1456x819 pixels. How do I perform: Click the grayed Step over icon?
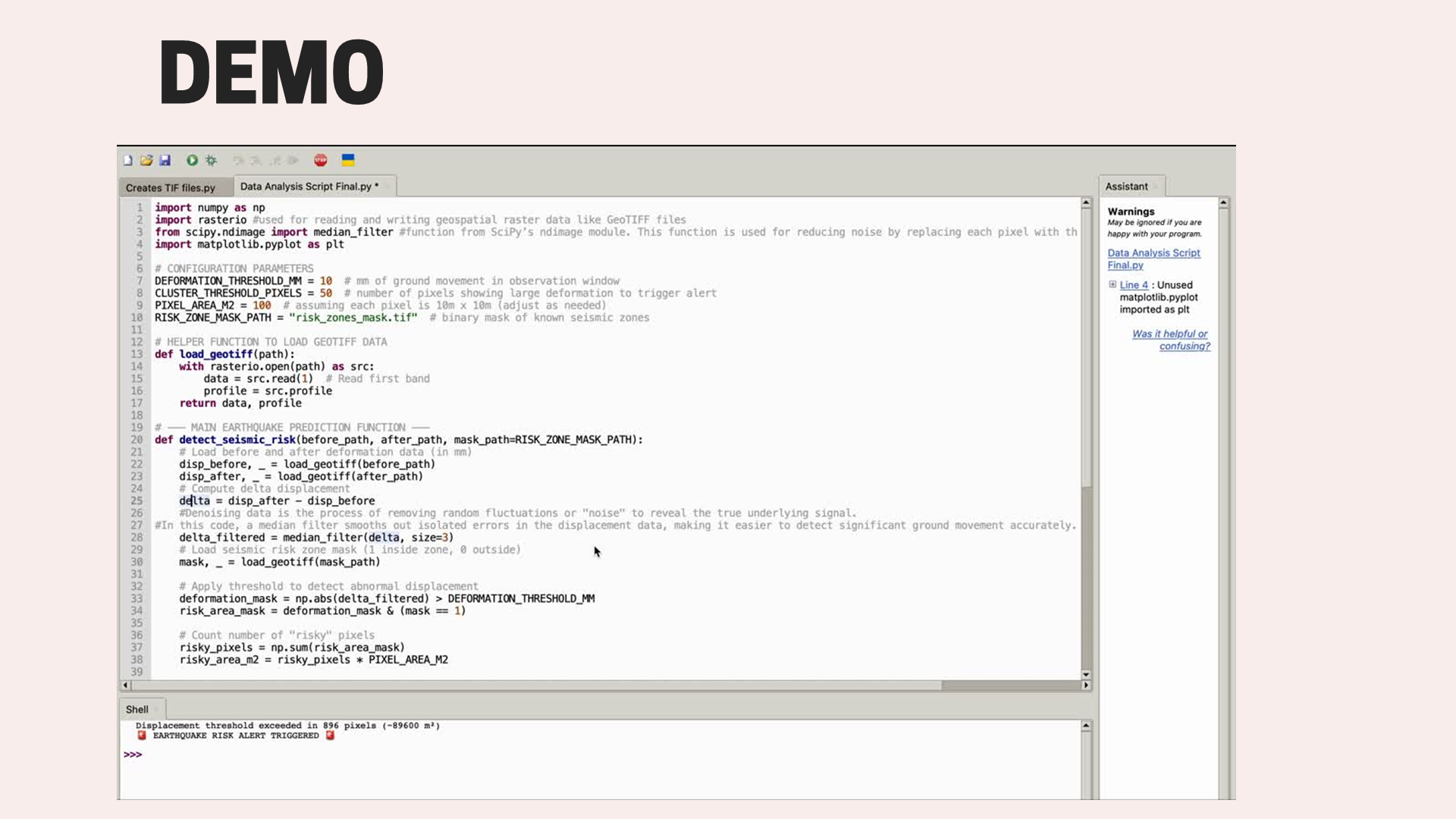pos(238,160)
